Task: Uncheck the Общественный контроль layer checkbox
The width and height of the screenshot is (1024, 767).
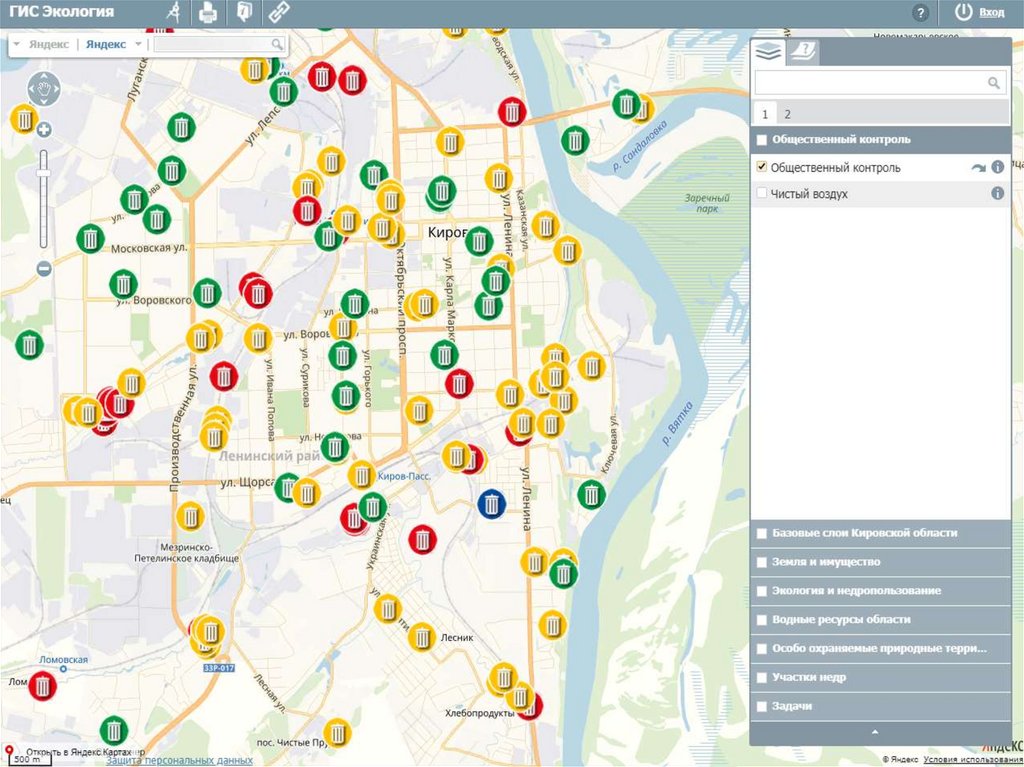Action: [763, 167]
